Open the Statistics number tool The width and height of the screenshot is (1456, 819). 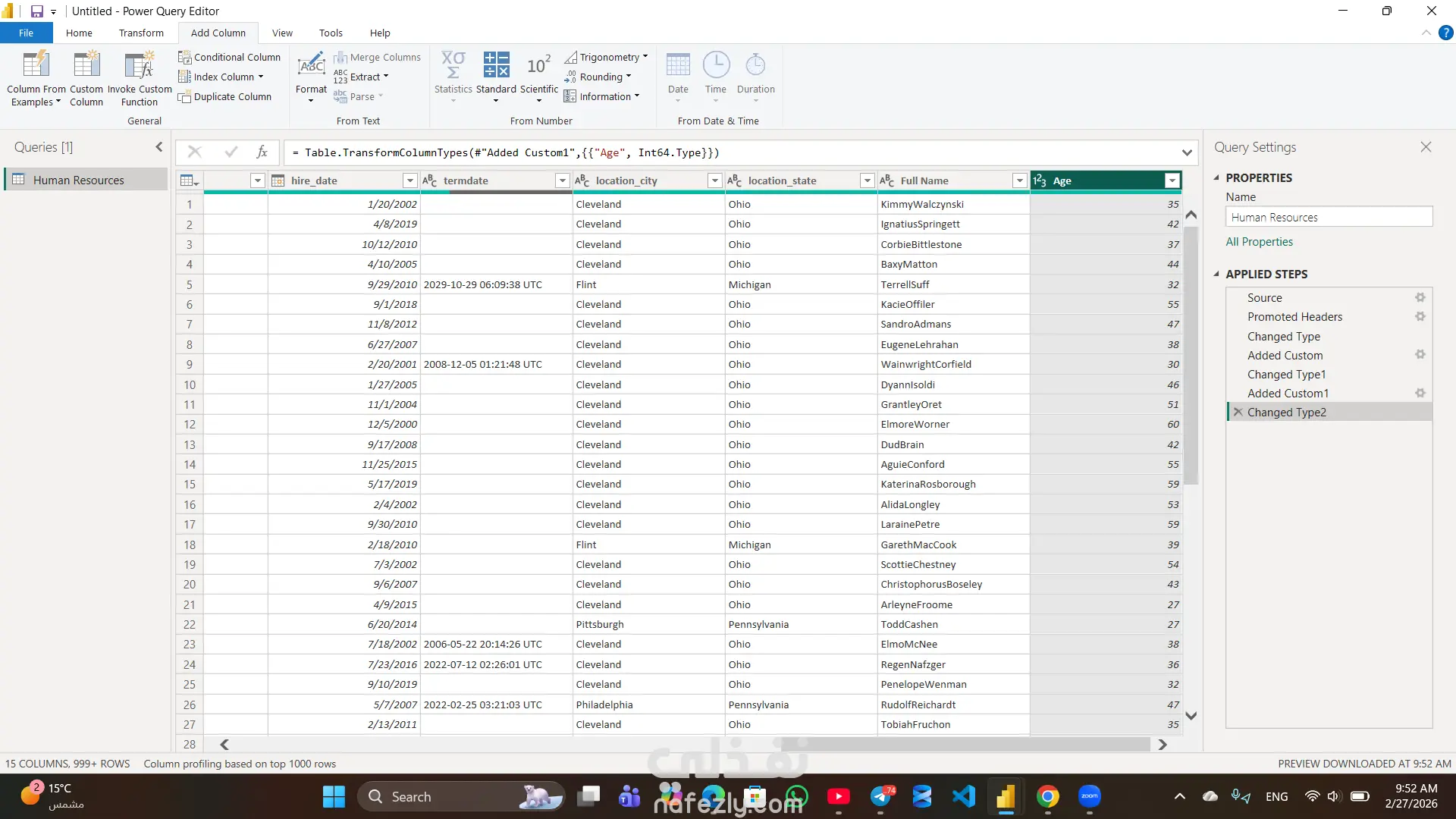point(453,66)
